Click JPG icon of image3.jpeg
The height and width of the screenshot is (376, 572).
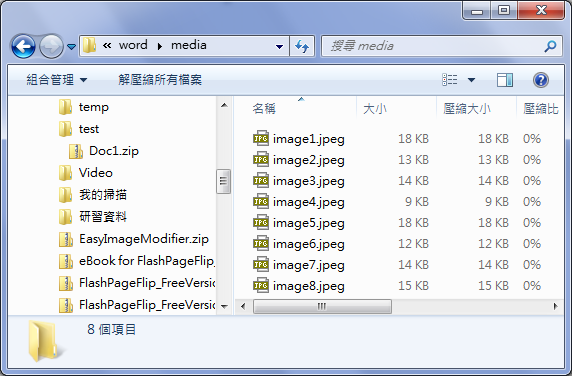tap(261, 180)
